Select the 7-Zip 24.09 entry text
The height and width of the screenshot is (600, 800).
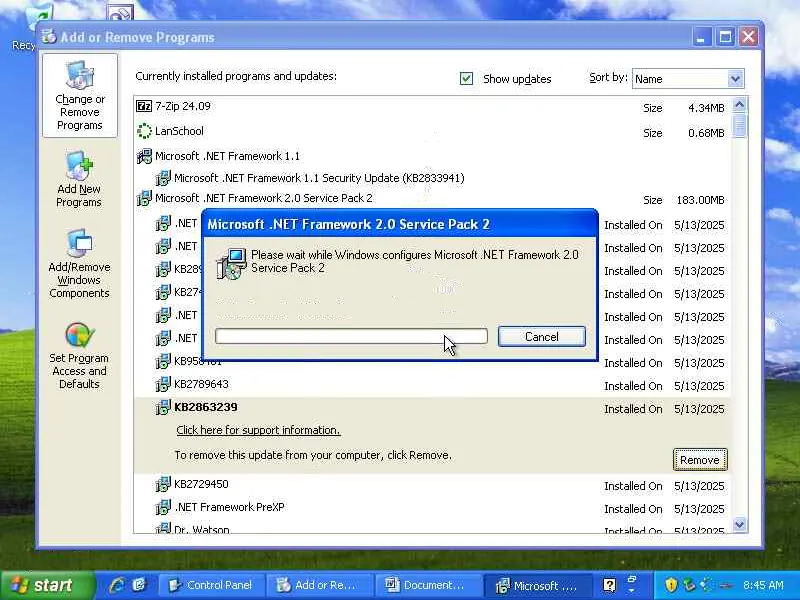[x=183, y=106]
